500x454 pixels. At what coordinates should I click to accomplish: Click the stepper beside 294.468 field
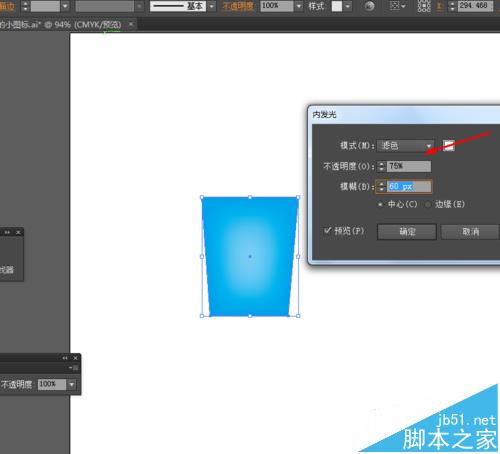pos(452,6)
